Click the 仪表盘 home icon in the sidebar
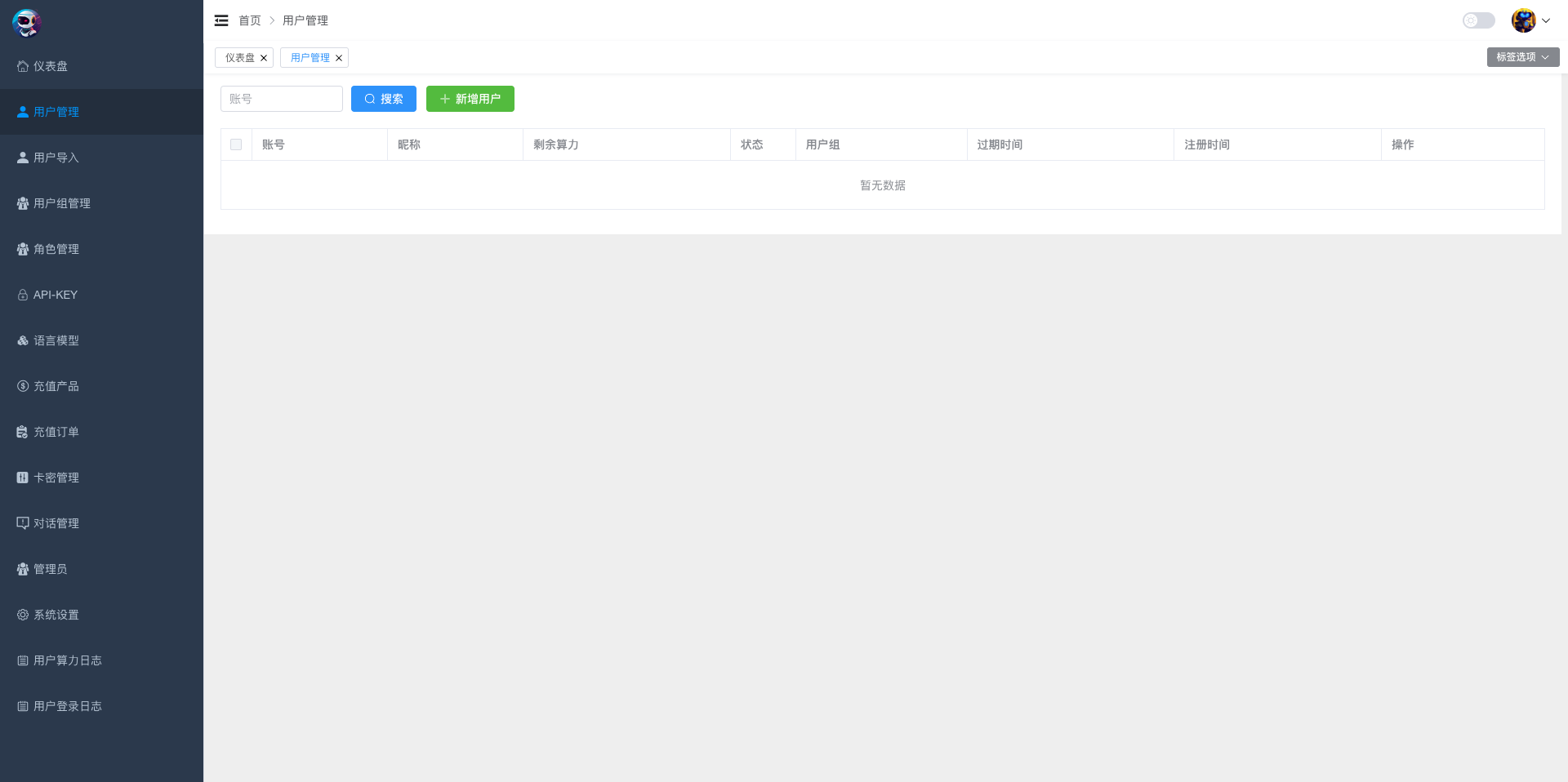1568x782 pixels. [x=23, y=66]
